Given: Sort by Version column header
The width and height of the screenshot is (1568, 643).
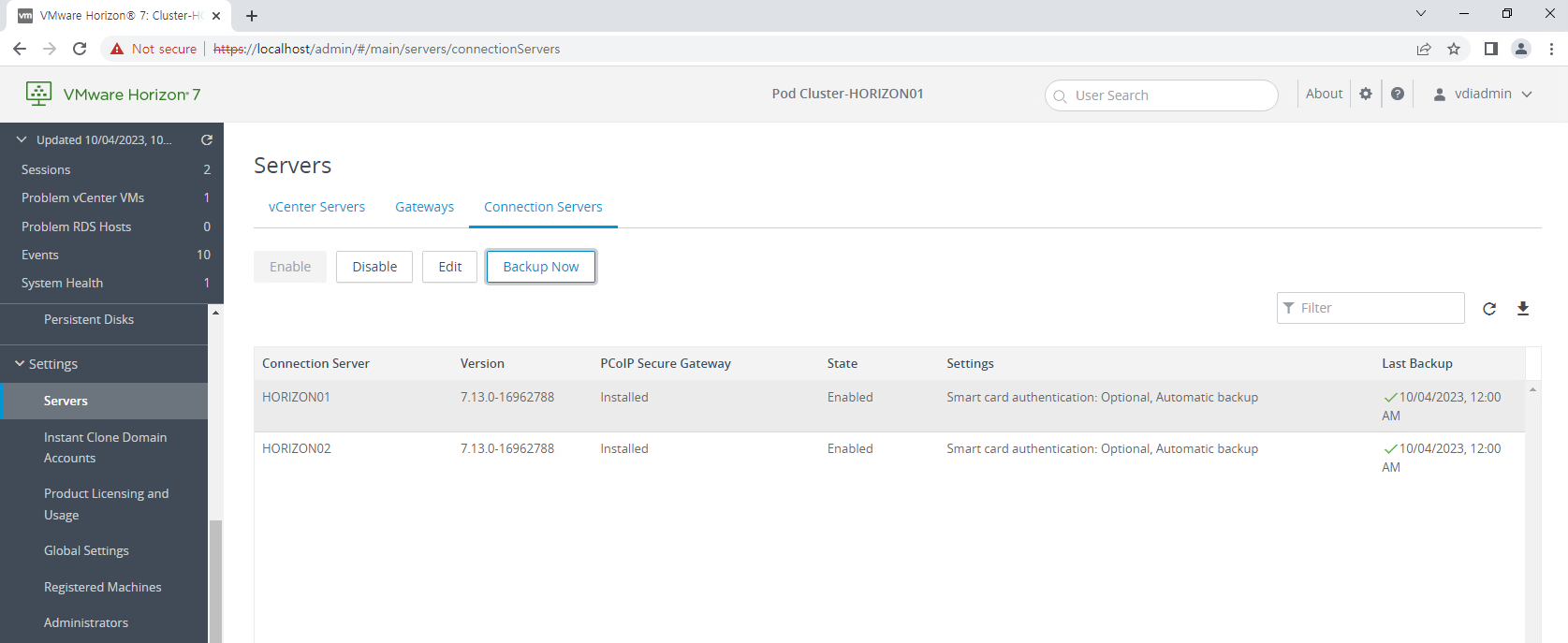Looking at the screenshot, I should tap(482, 363).
